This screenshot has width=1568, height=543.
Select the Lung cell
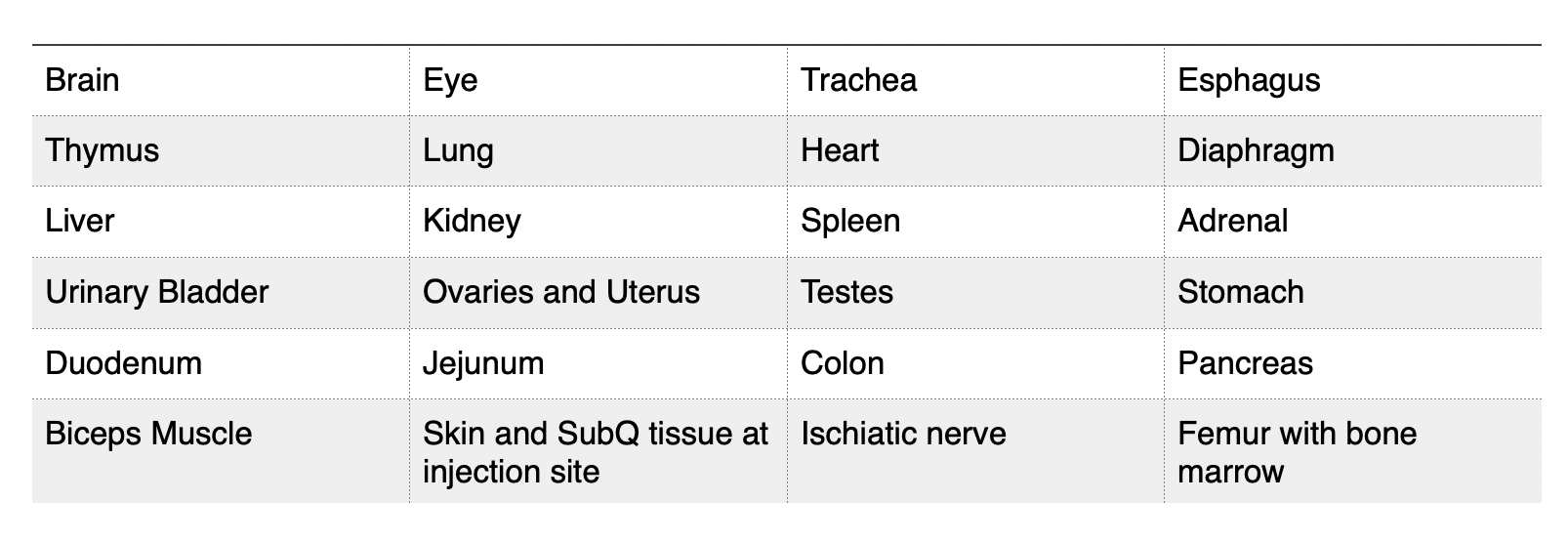tap(458, 150)
